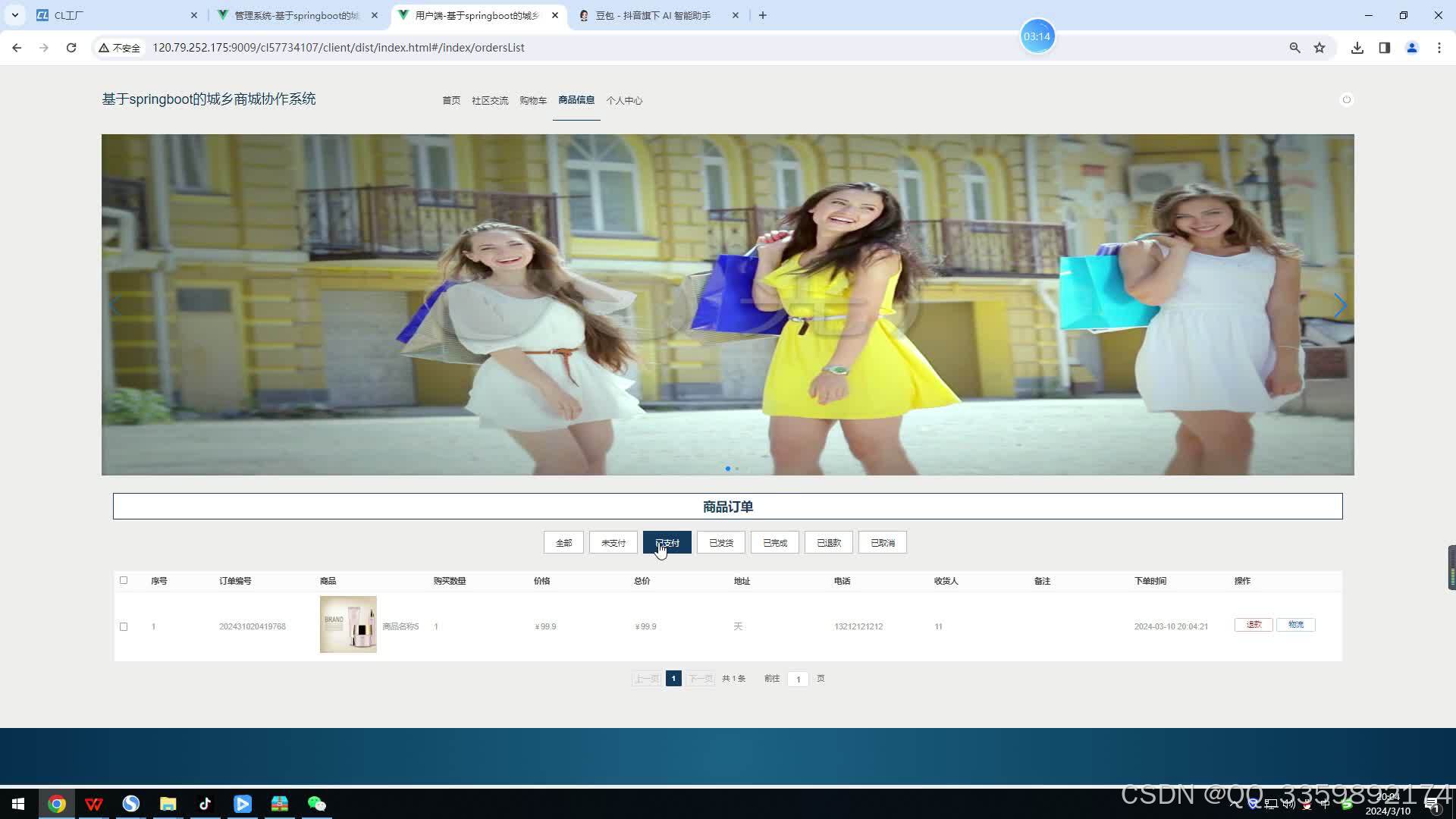Open the Chrome three-dot menu

(x=1439, y=48)
